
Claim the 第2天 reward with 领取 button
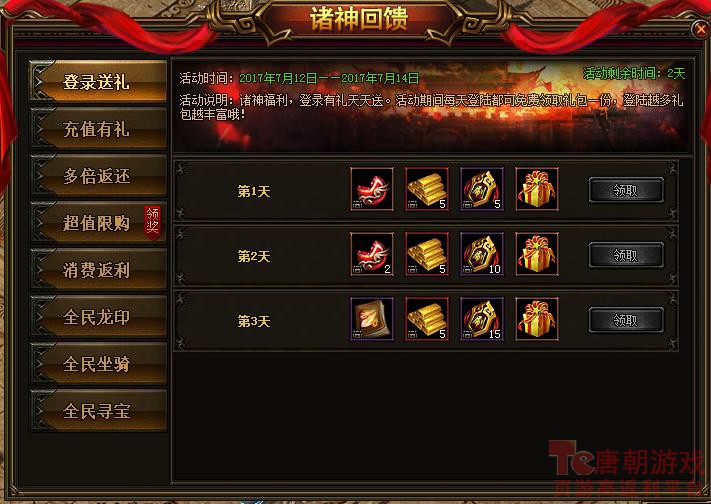point(626,255)
